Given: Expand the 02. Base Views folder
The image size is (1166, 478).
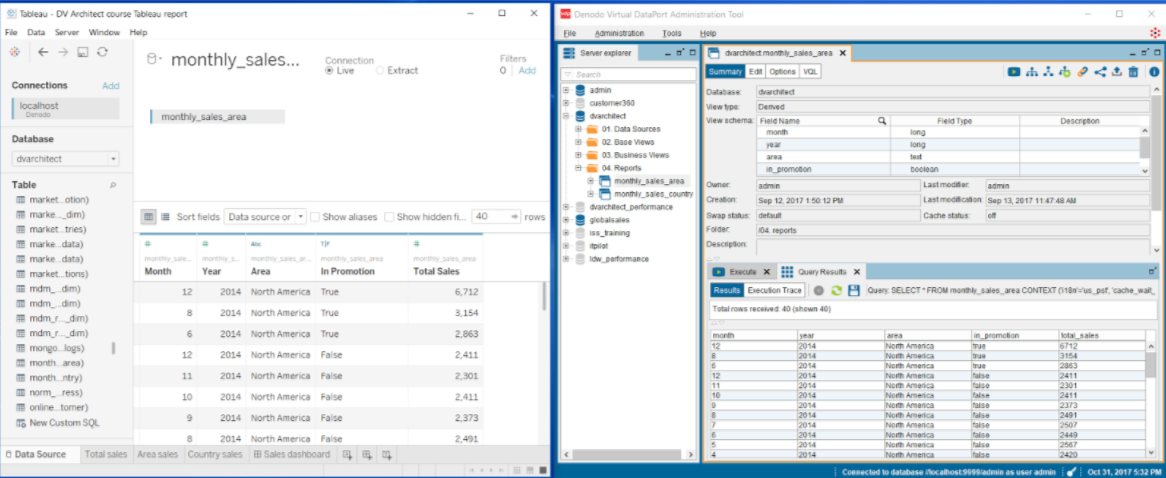Looking at the screenshot, I should (x=579, y=142).
